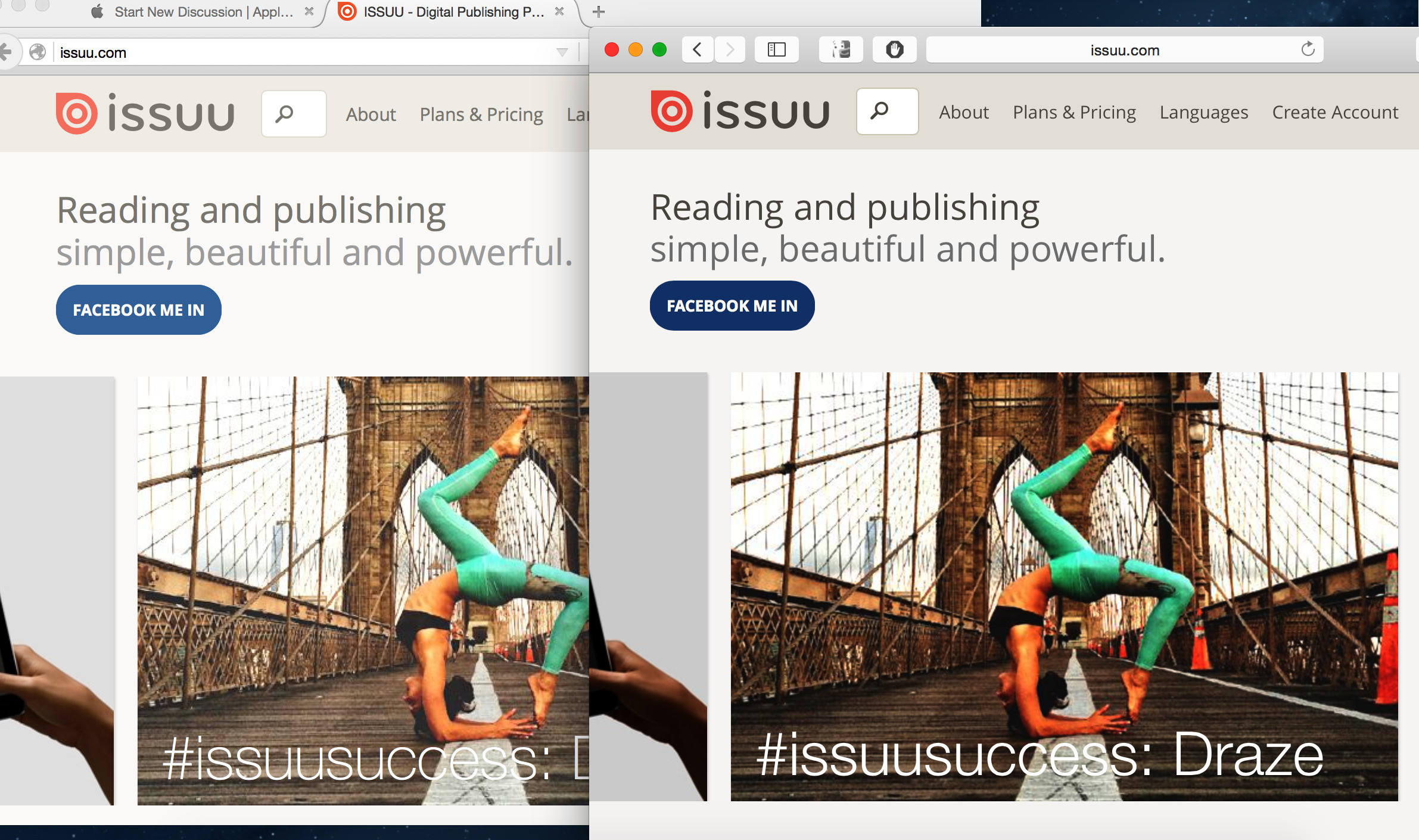This screenshot has width=1419, height=840.
Task: Open the yoga bridge thumbnail in Firefox
Action: [363, 590]
